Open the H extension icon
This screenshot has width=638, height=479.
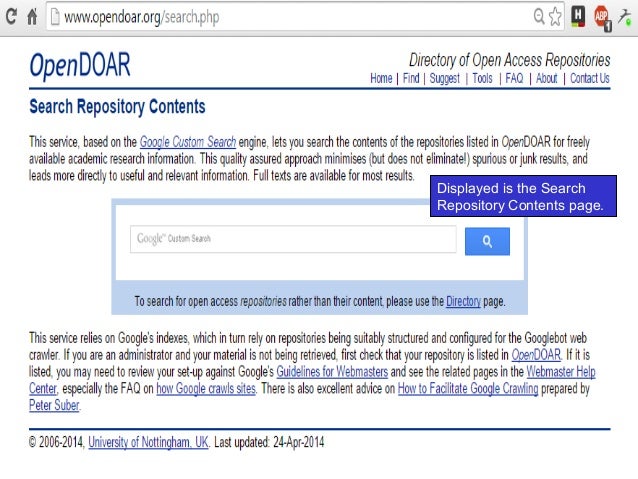(x=578, y=17)
